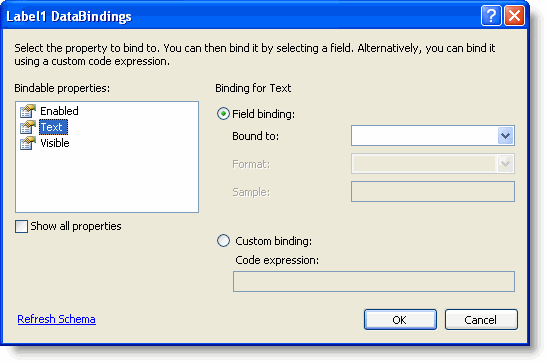
Task: Click the Enabled property icon
Action: pos(28,111)
